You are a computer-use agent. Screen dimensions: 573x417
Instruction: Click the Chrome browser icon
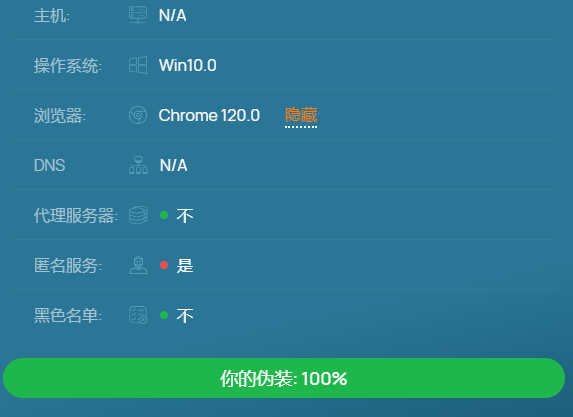click(138, 115)
